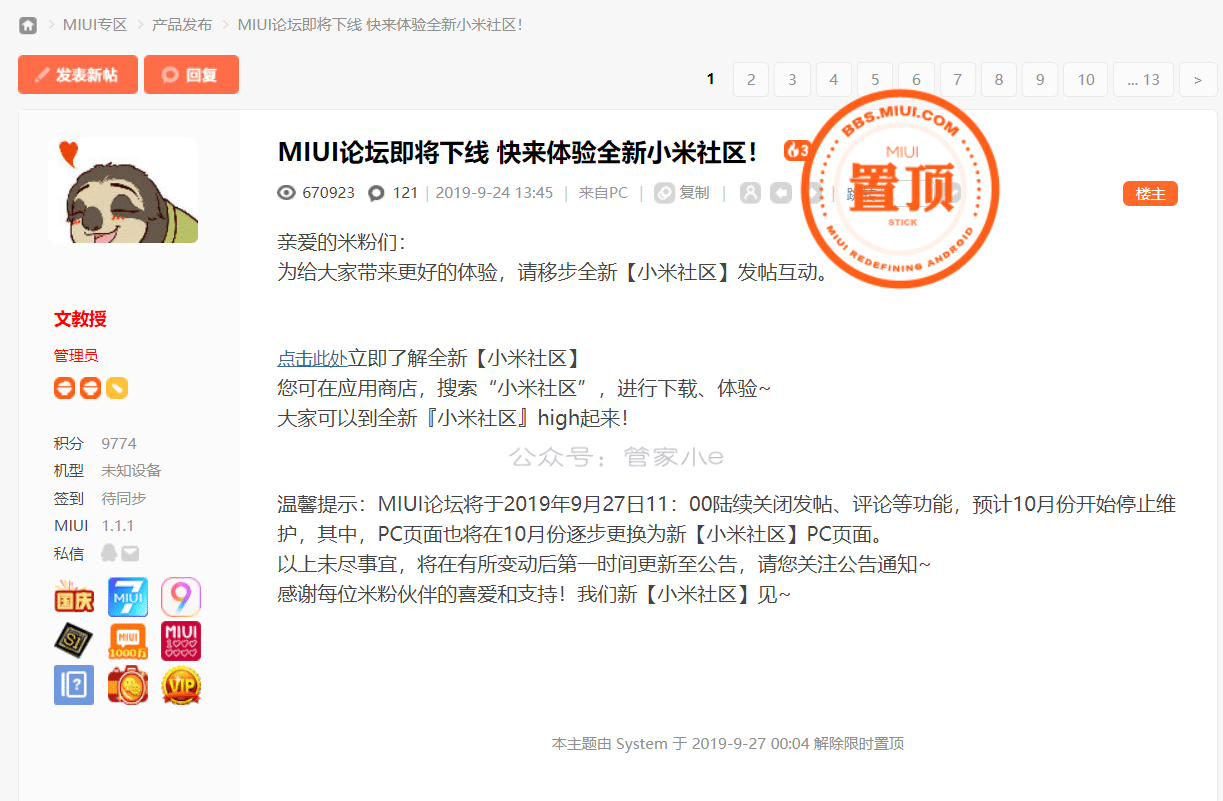The image size is (1223, 801).
Task: Click the MIUI 7 badge
Action: 128,597
